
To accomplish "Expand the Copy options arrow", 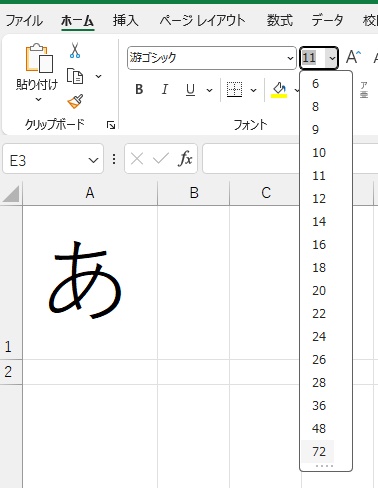I will click(x=98, y=76).
